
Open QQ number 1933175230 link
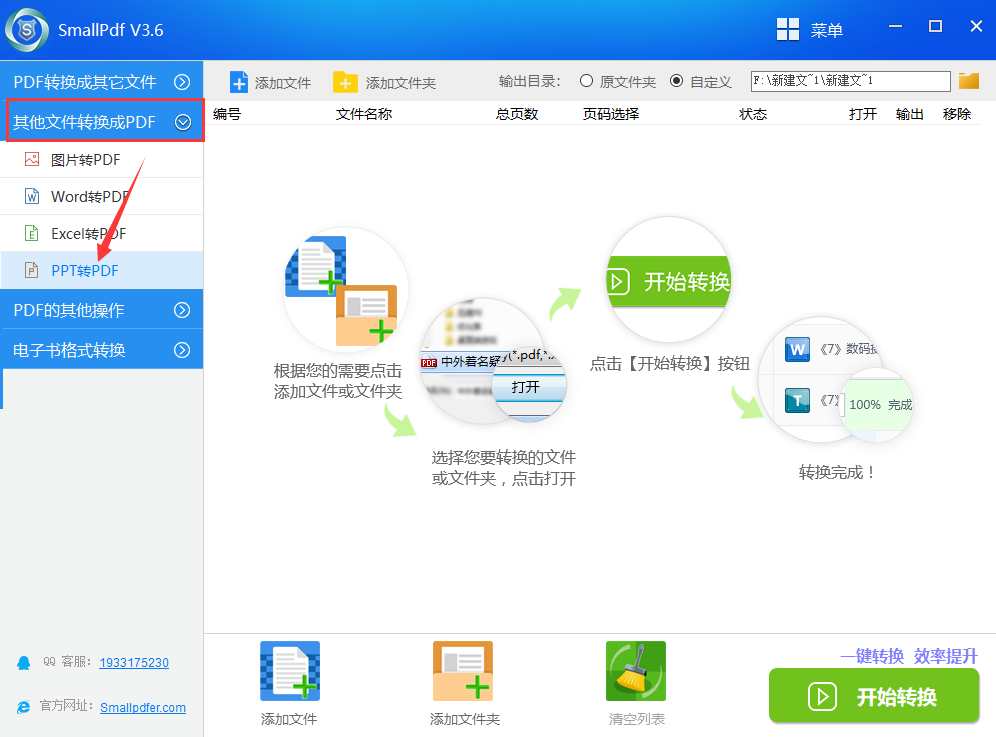click(x=134, y=663)
